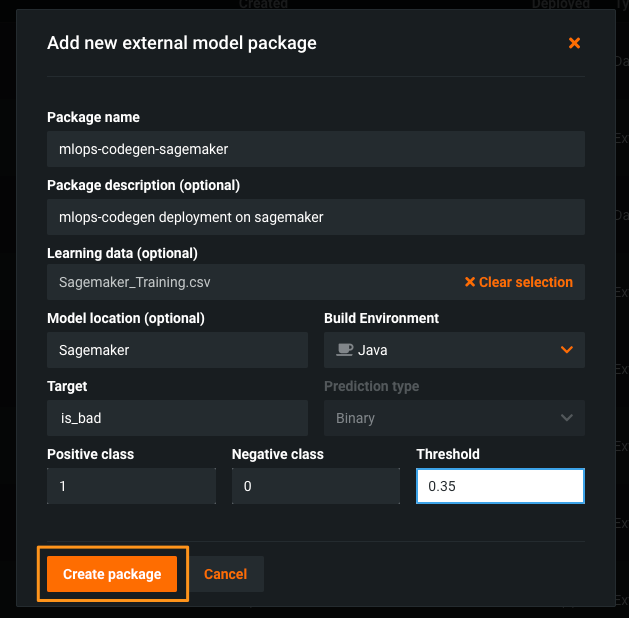Select the Sagemaker_Training.csv learning data entry
This screenshot has width=629, height=618.
(x=135, y=283)
